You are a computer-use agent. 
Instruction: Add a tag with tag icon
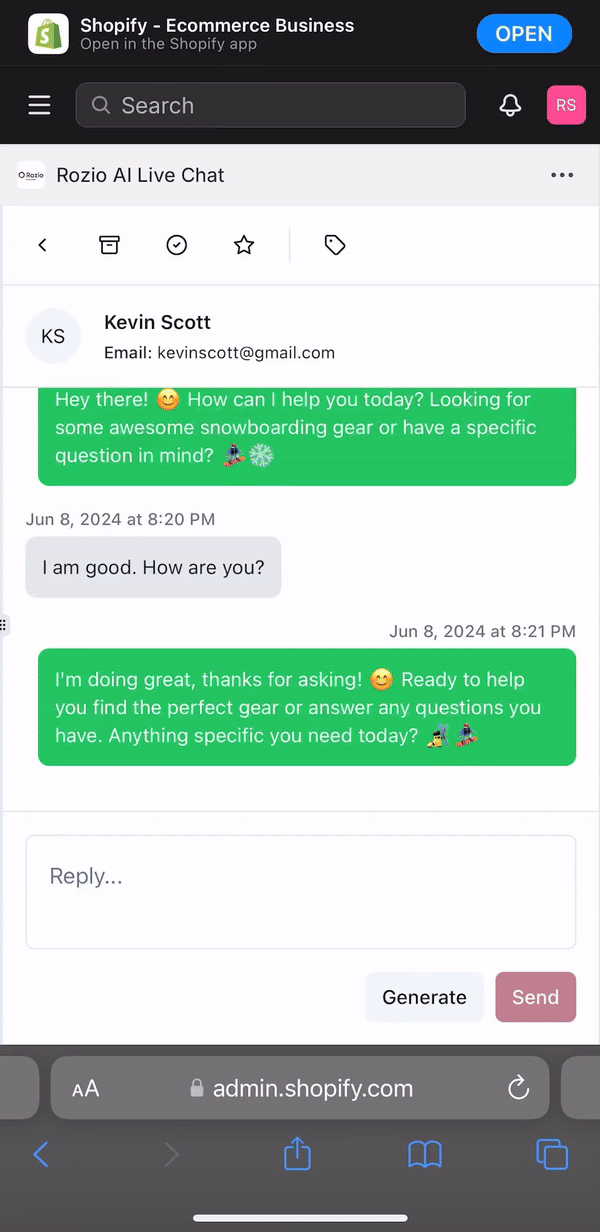click(335, 245)
